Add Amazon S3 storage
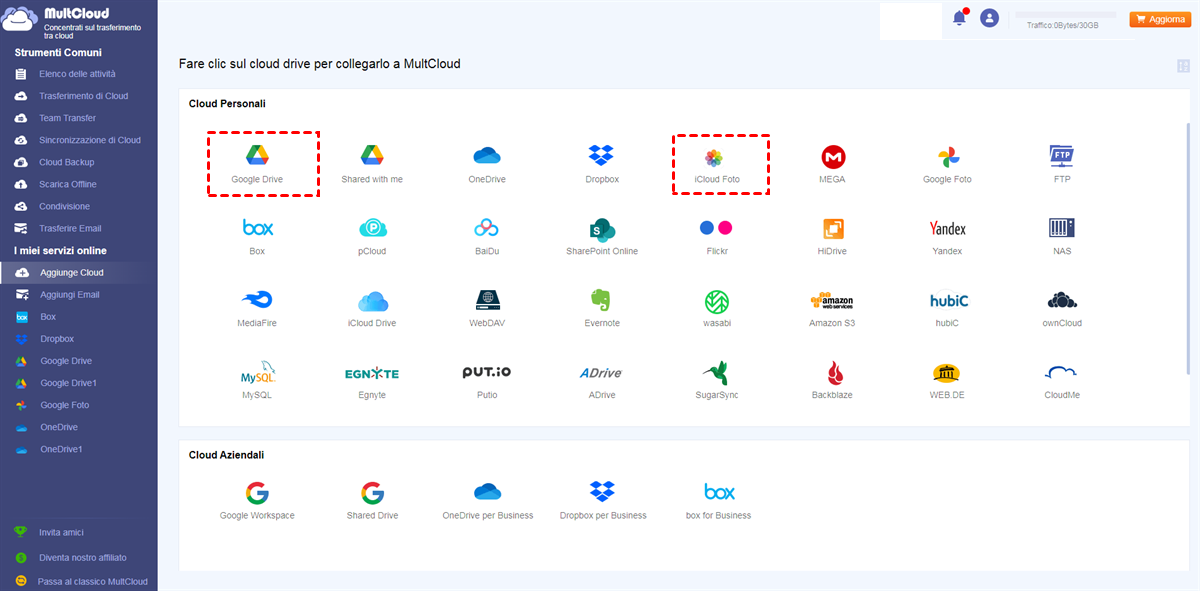Image resolution: width=1200 pixels, height=591 pixels. 832,309
